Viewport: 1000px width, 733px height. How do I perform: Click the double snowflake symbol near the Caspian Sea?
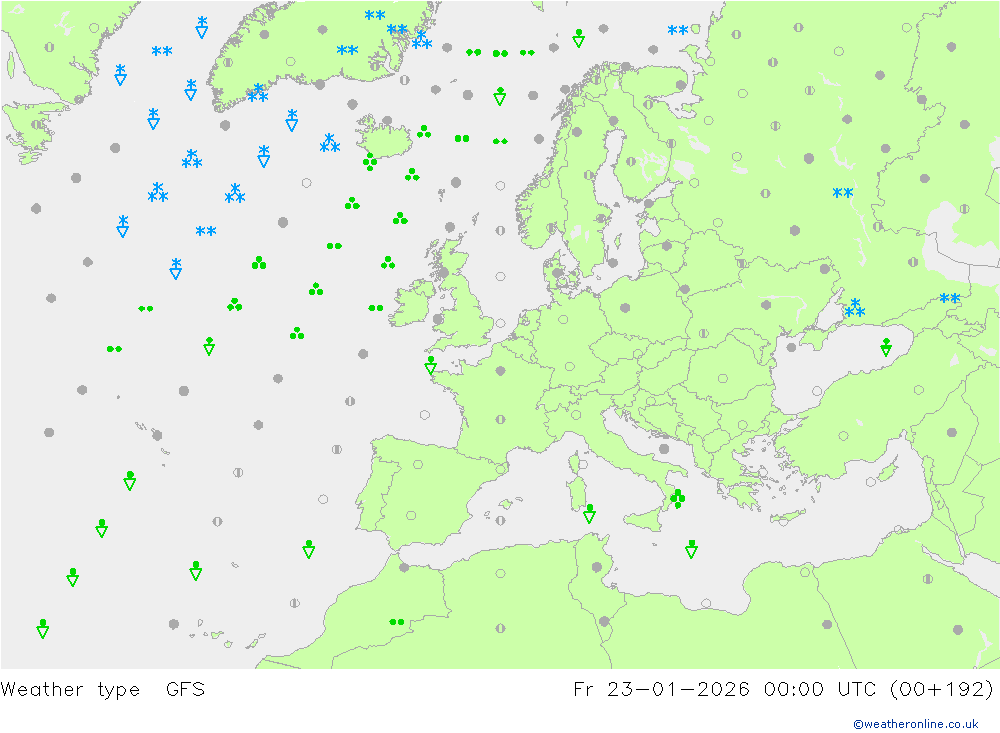click(x=950, y=298)
